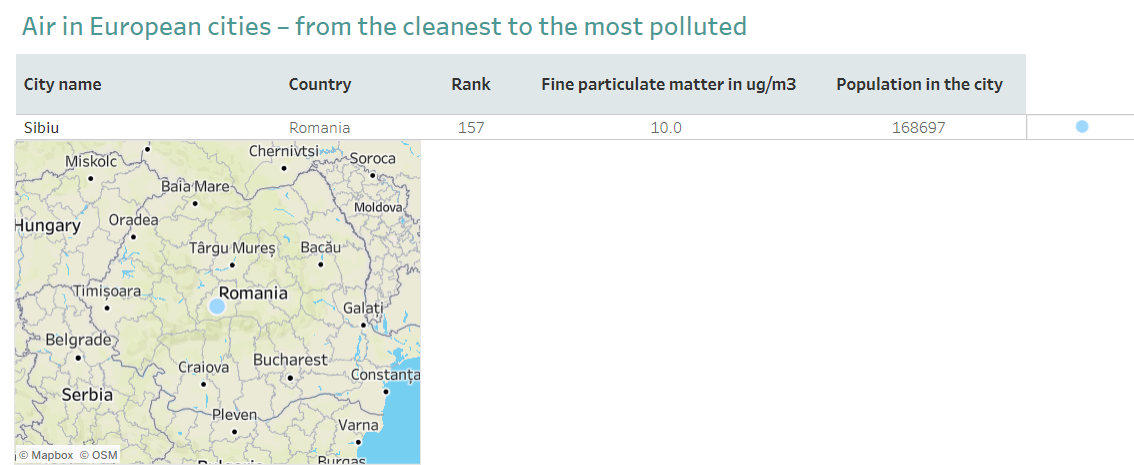Viewport: 1134px width, 465px height.
Task: Click the particulate value 10.0
Action: pyautogui.click(x=666, y=128)
